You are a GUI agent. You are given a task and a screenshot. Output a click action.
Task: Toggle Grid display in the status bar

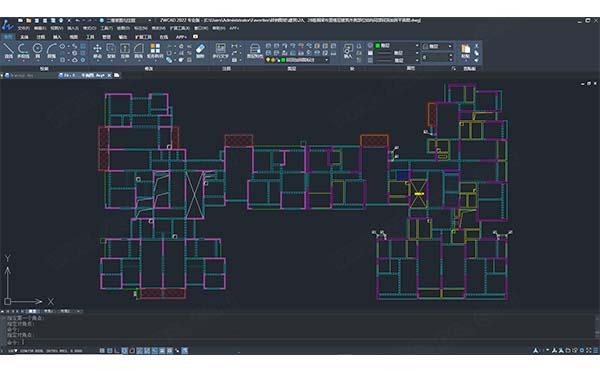(x=109, y=350)
